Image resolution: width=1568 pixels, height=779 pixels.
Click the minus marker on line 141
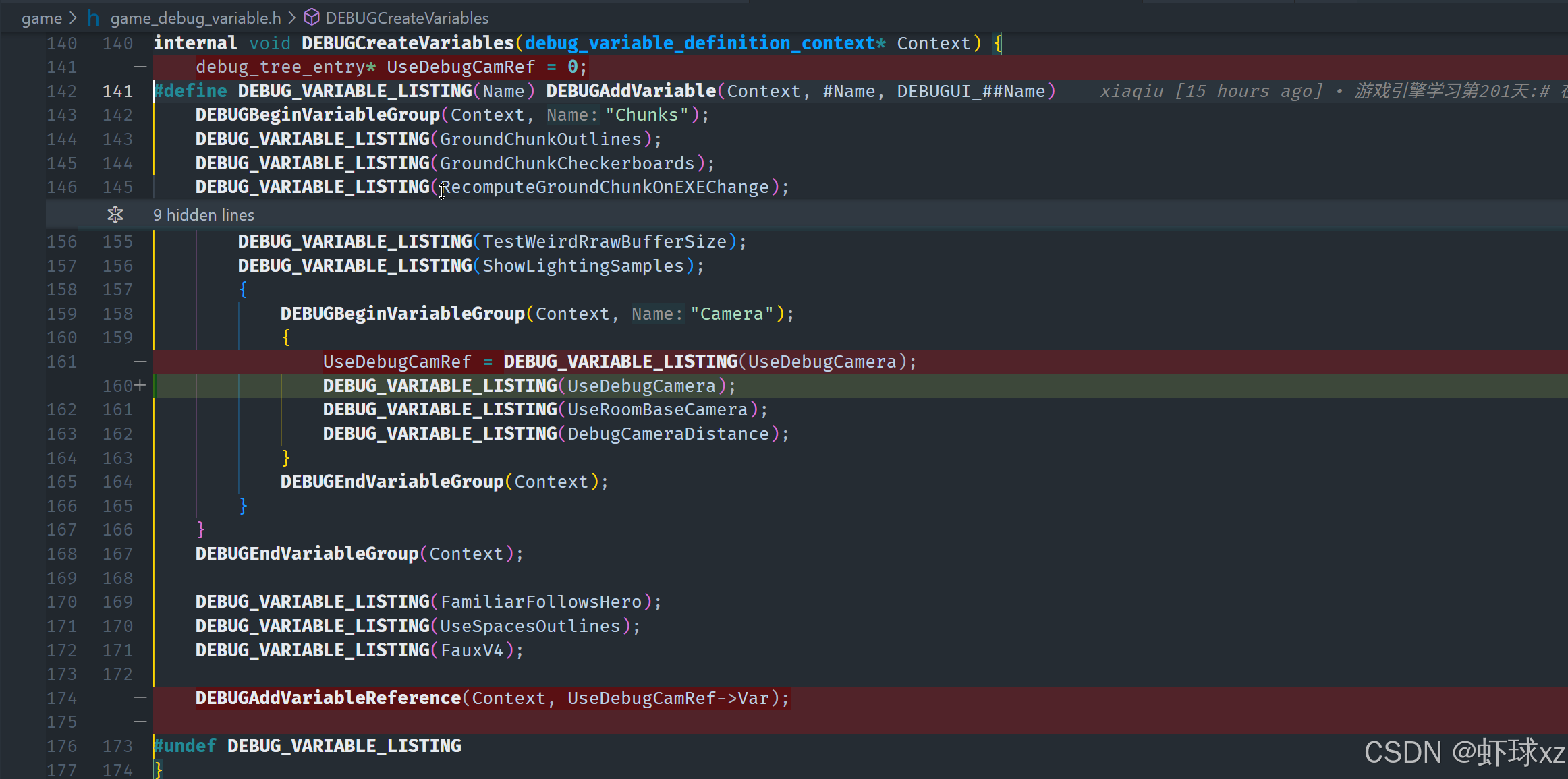(x=140, y=67)
